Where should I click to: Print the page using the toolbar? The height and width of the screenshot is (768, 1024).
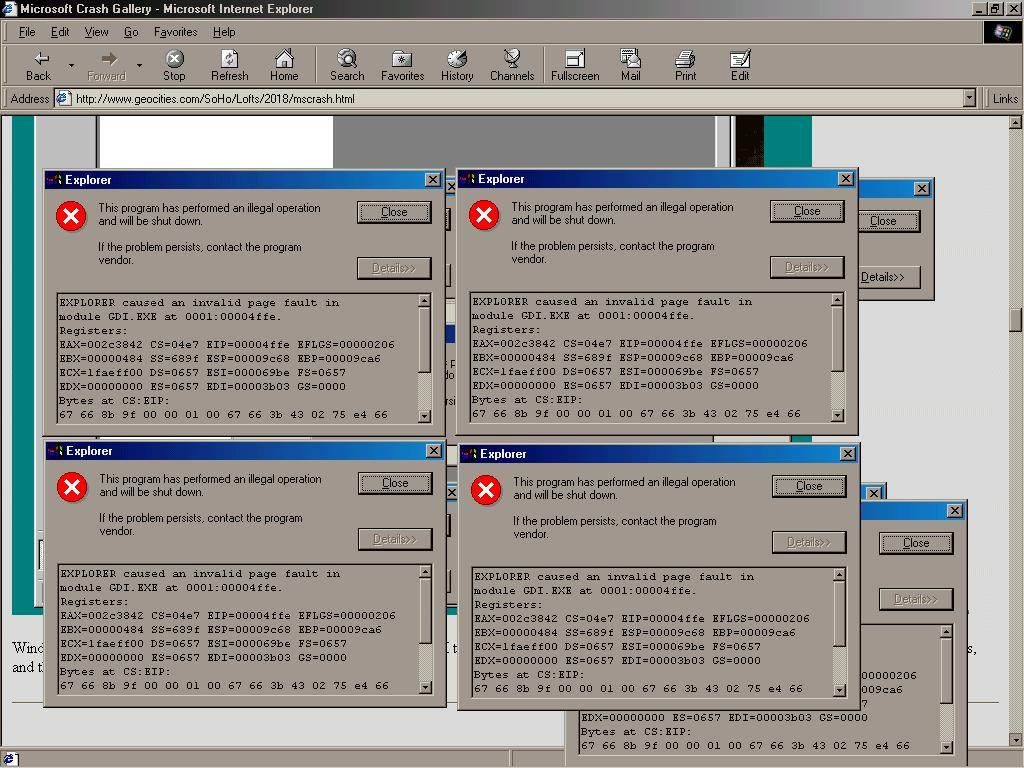[685, 65]
